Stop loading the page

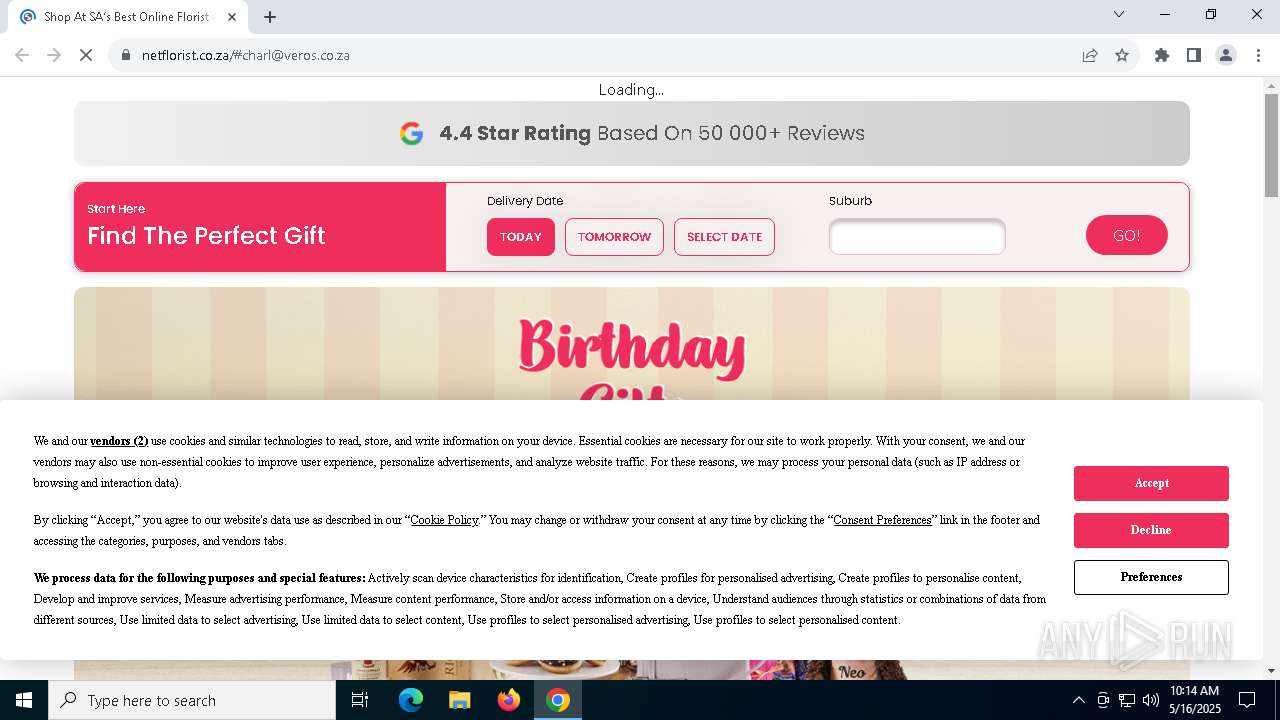tap(86, 55)
